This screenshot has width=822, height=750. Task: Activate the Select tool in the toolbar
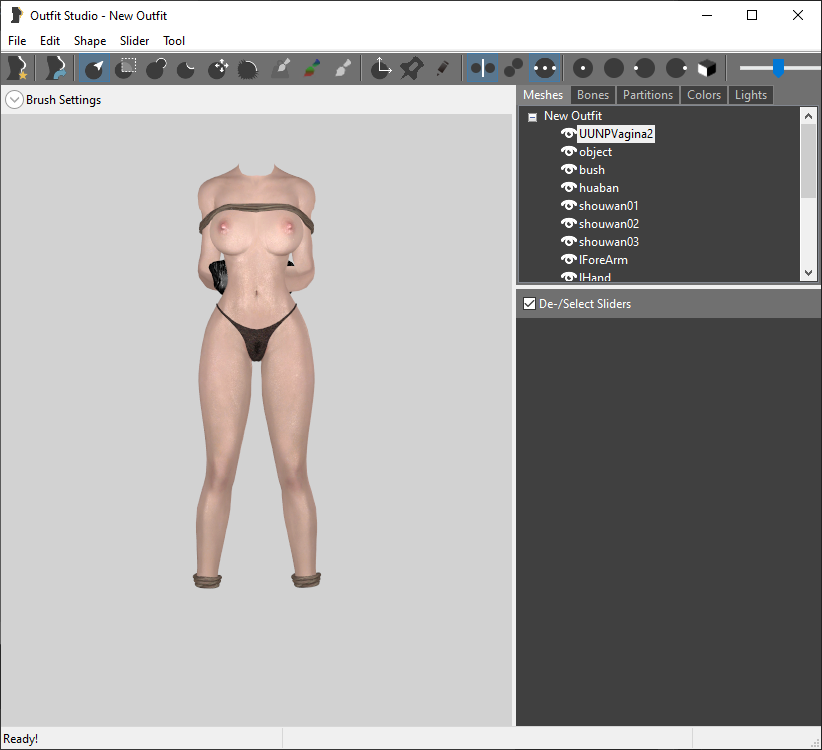[x=94, y=68]
